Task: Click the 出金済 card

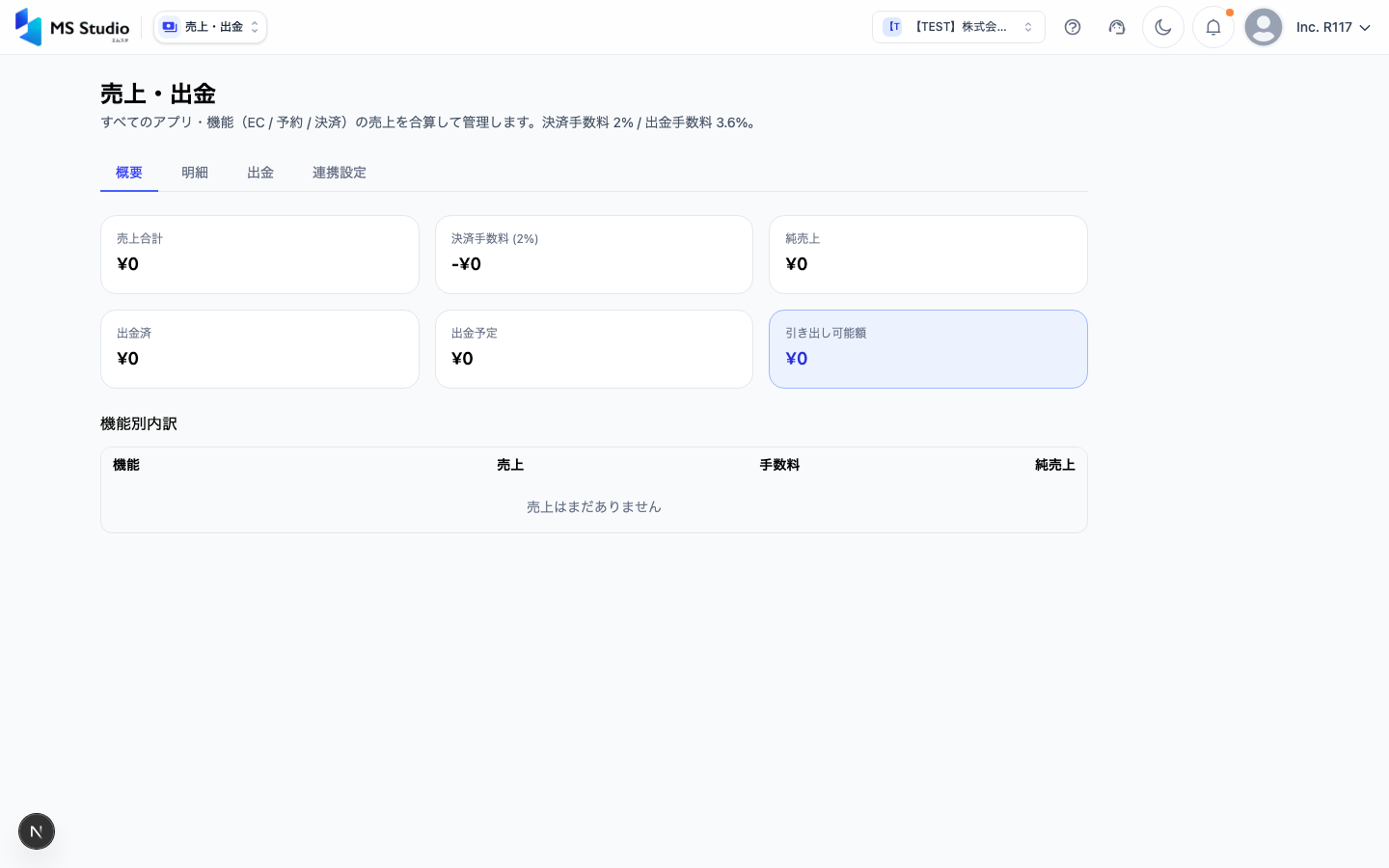Action: 259,349
